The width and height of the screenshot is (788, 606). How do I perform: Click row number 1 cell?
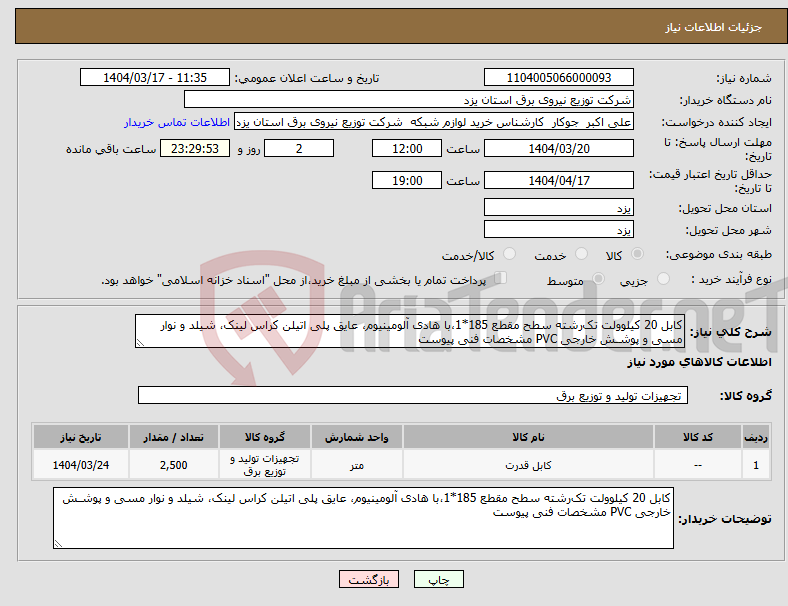756,465
